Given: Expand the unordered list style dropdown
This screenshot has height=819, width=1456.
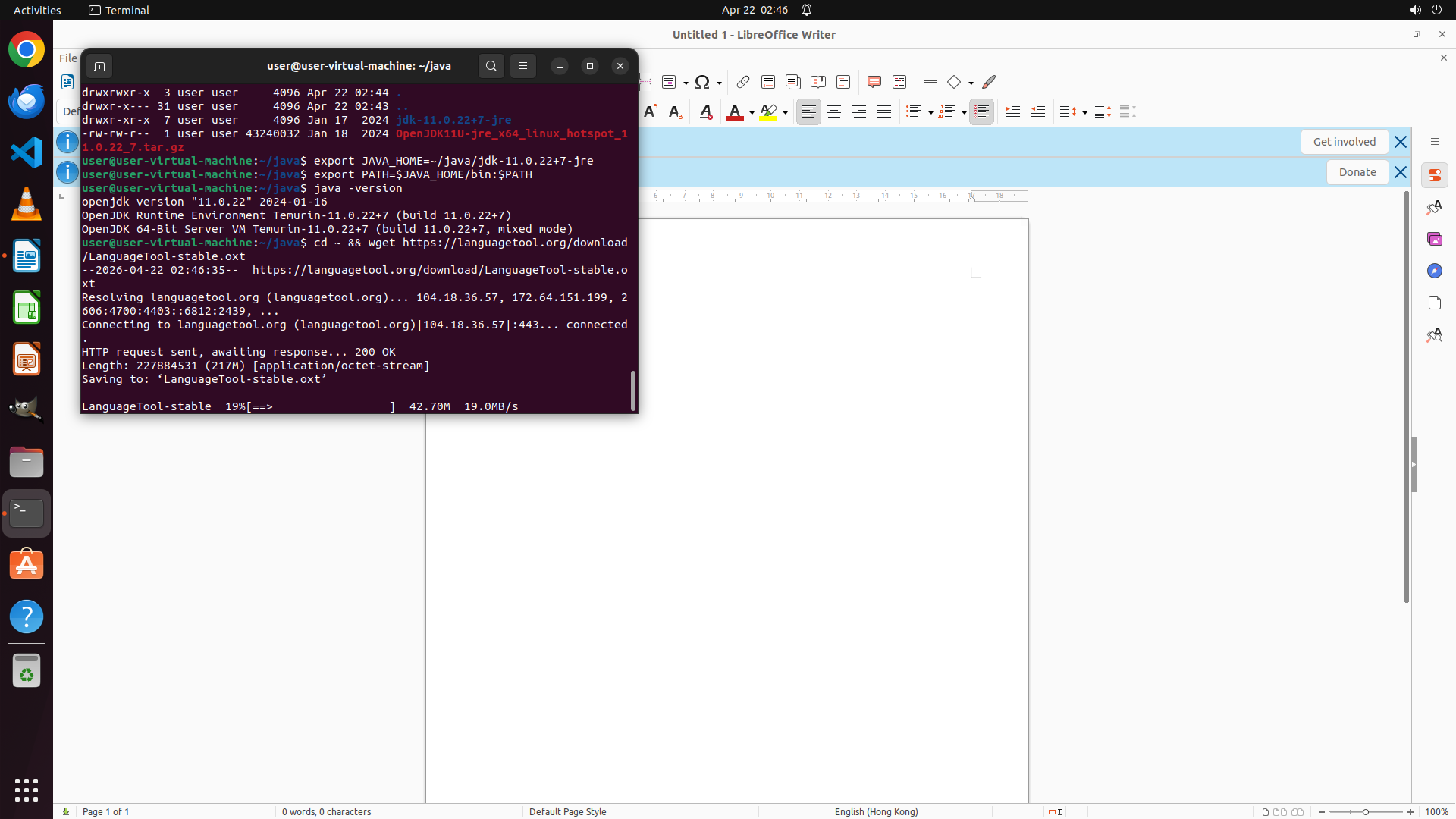Looking at the screenshot, I should tap(930, 113).
